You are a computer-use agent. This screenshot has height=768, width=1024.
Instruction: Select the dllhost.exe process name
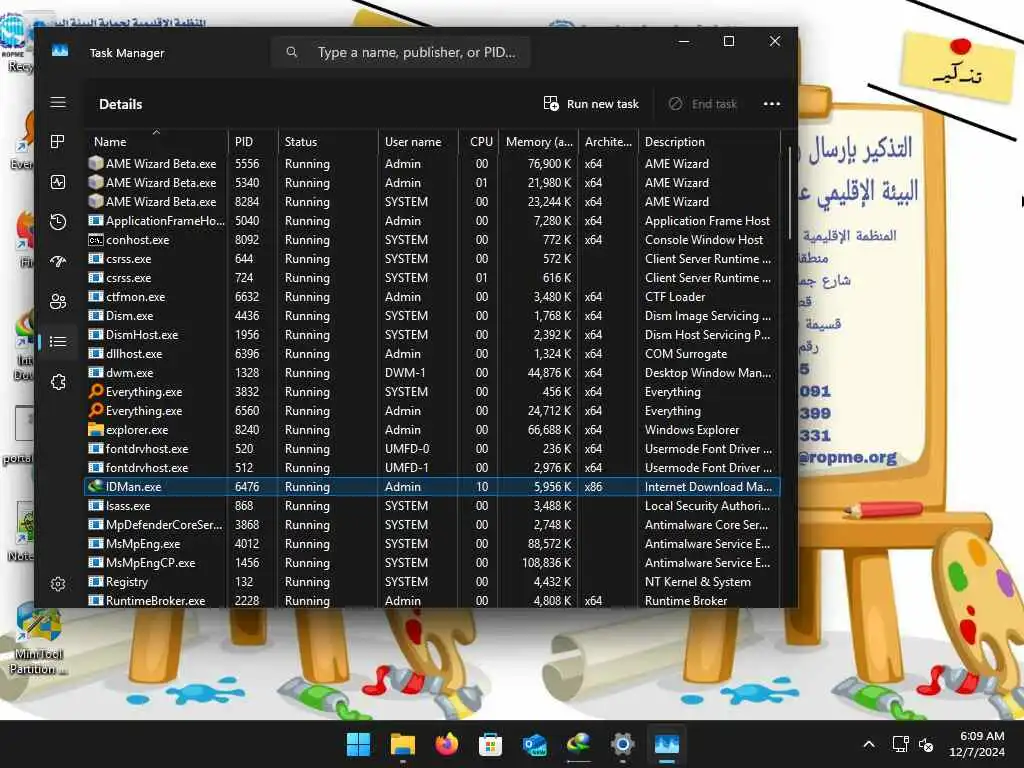pyautogui.click(x=134, y=354)
